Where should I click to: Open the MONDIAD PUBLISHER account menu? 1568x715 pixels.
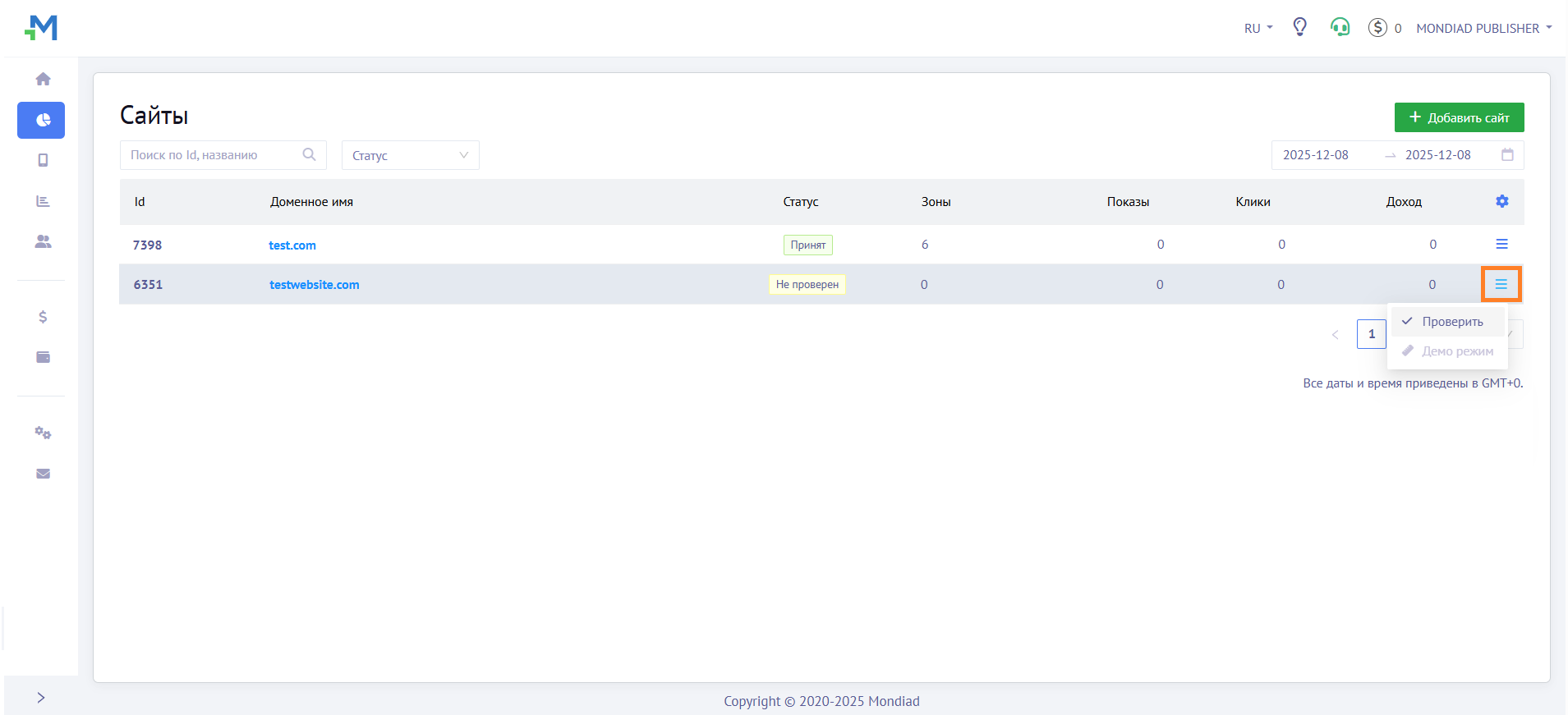pos(1483,28)
